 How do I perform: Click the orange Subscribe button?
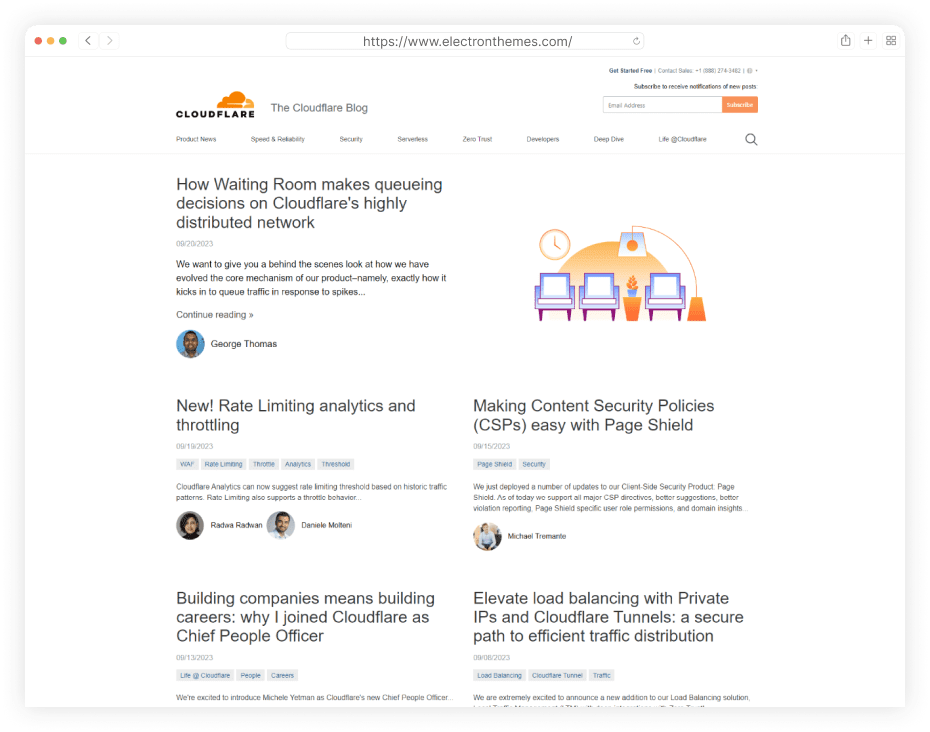pyautogui.click(x=740, y=105)
